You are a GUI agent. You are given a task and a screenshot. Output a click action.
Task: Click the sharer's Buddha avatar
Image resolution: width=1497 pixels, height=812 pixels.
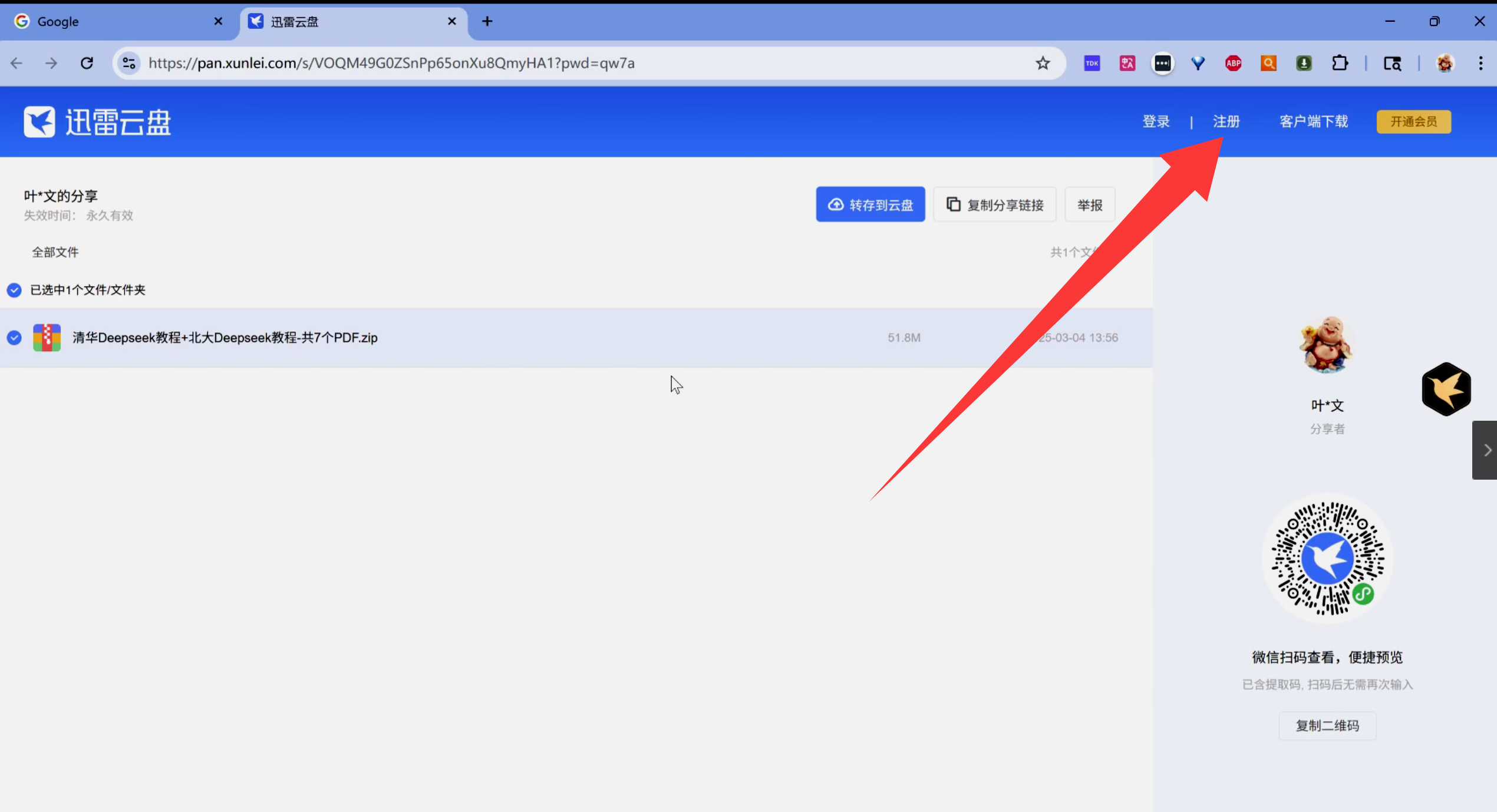1327,344
